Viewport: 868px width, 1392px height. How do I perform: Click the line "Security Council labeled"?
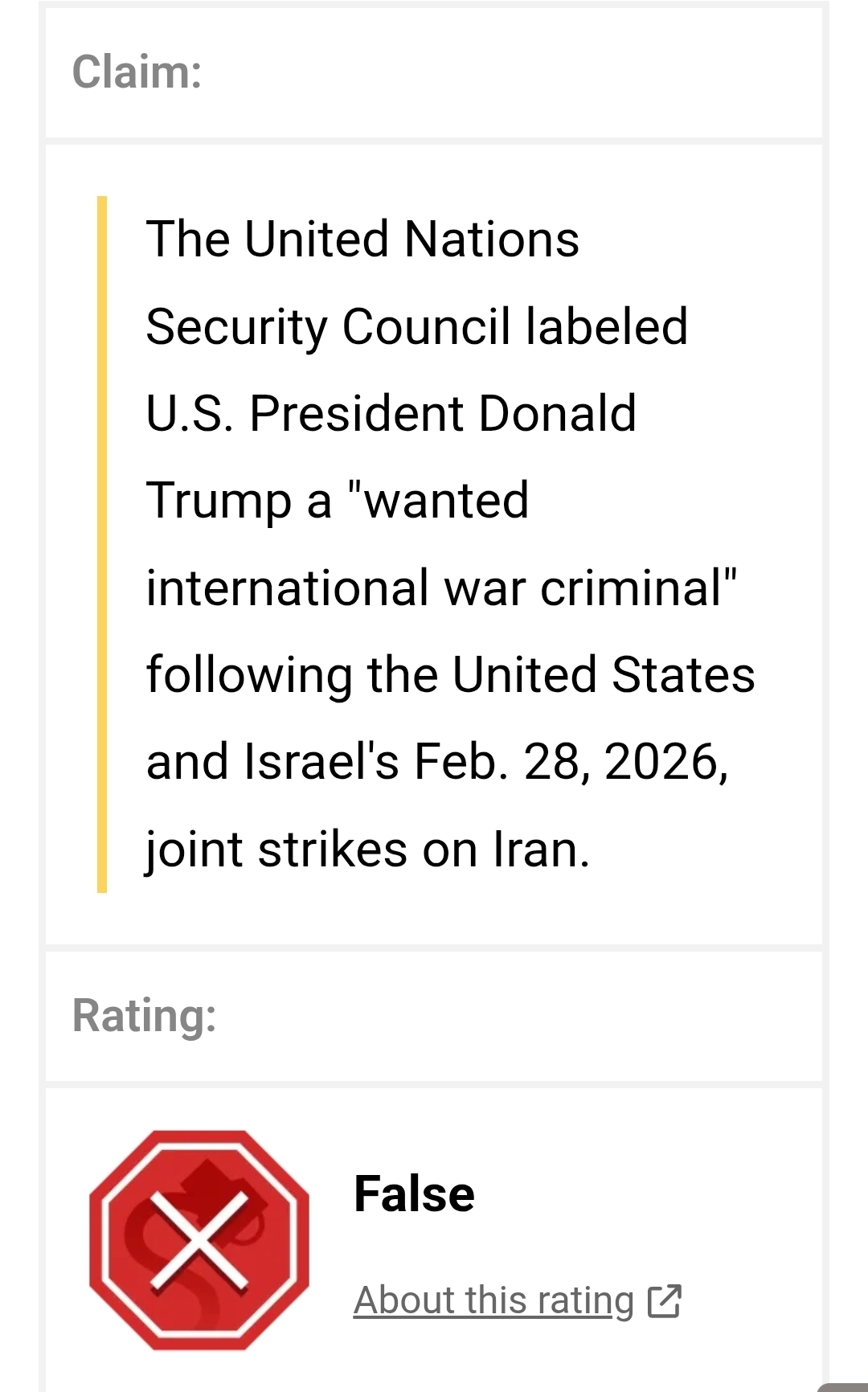(x=416, y=326)
